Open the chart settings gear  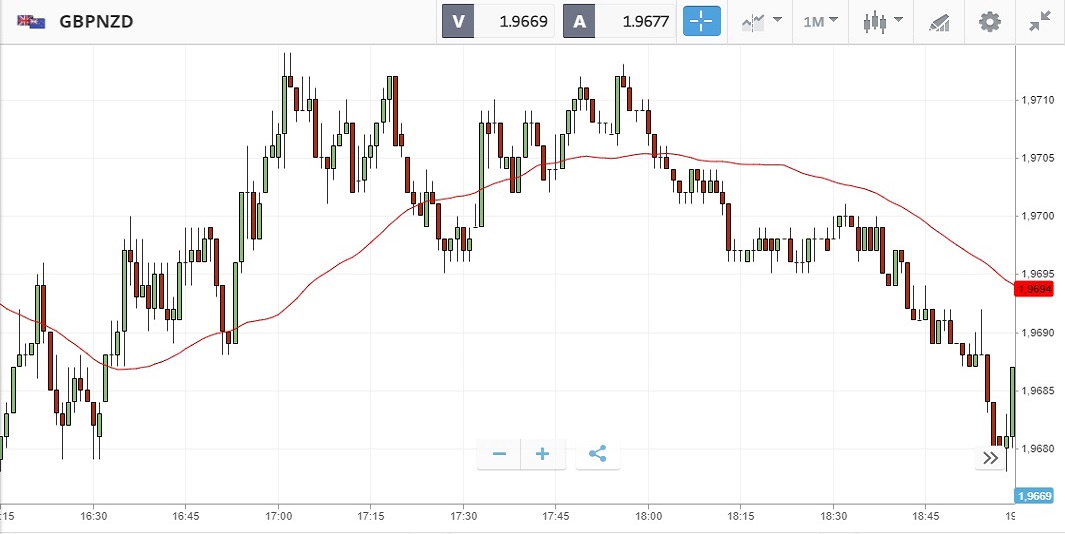click(989, 21)
